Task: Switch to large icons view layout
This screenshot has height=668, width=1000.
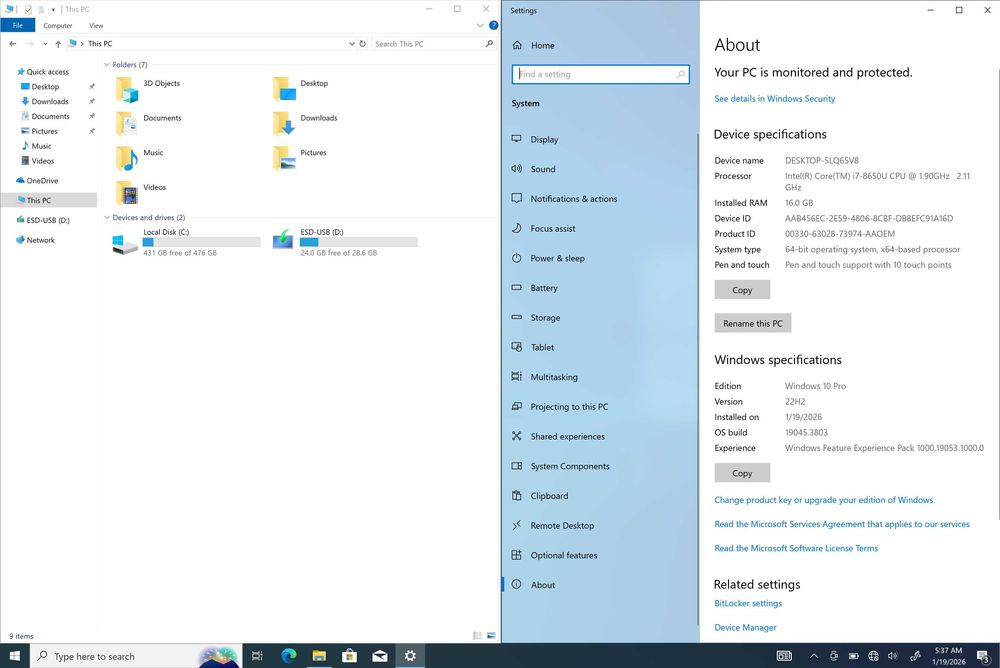Action: tap(491, 635)
